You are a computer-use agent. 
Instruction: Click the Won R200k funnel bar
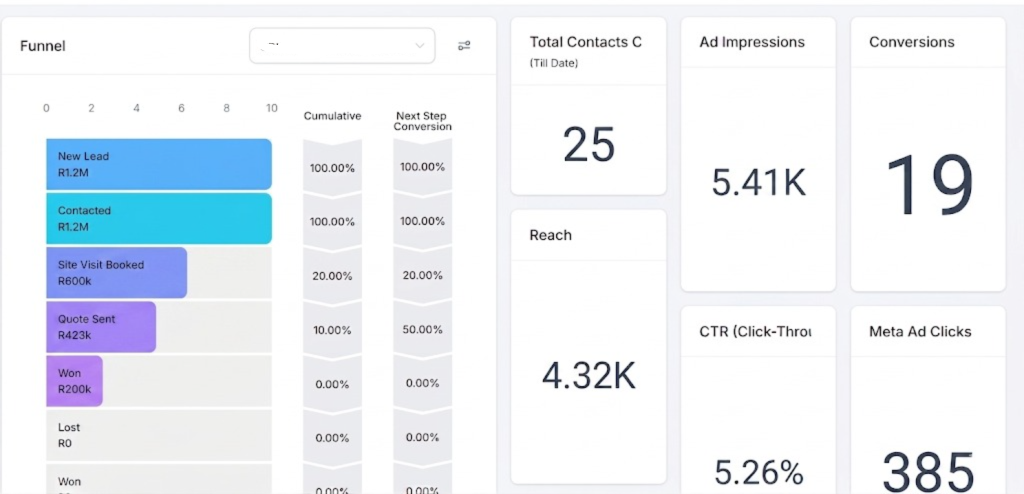tap(74, 381)
